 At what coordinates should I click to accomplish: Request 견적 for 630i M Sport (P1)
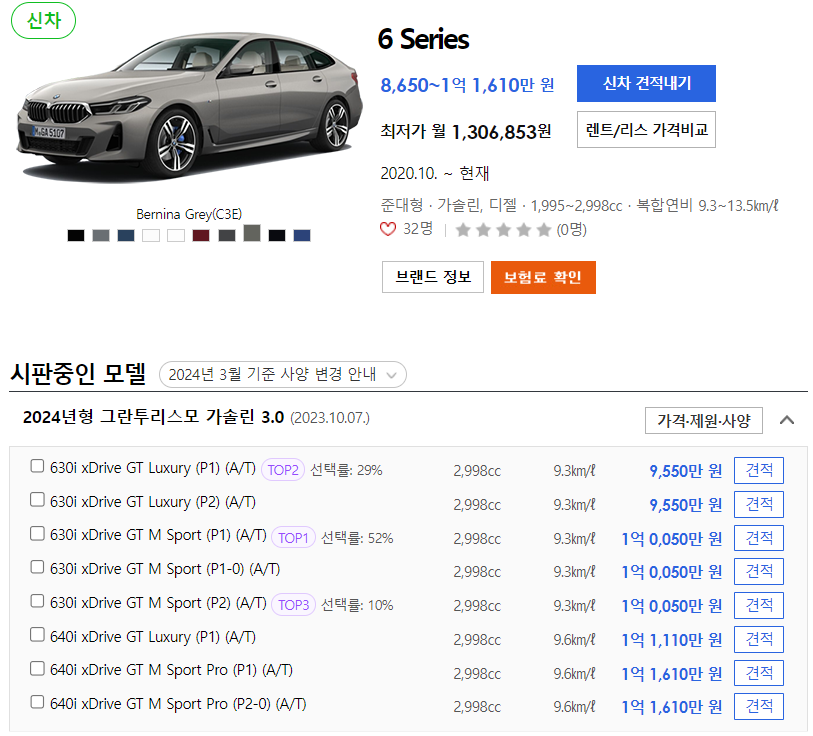coord(759,538)
